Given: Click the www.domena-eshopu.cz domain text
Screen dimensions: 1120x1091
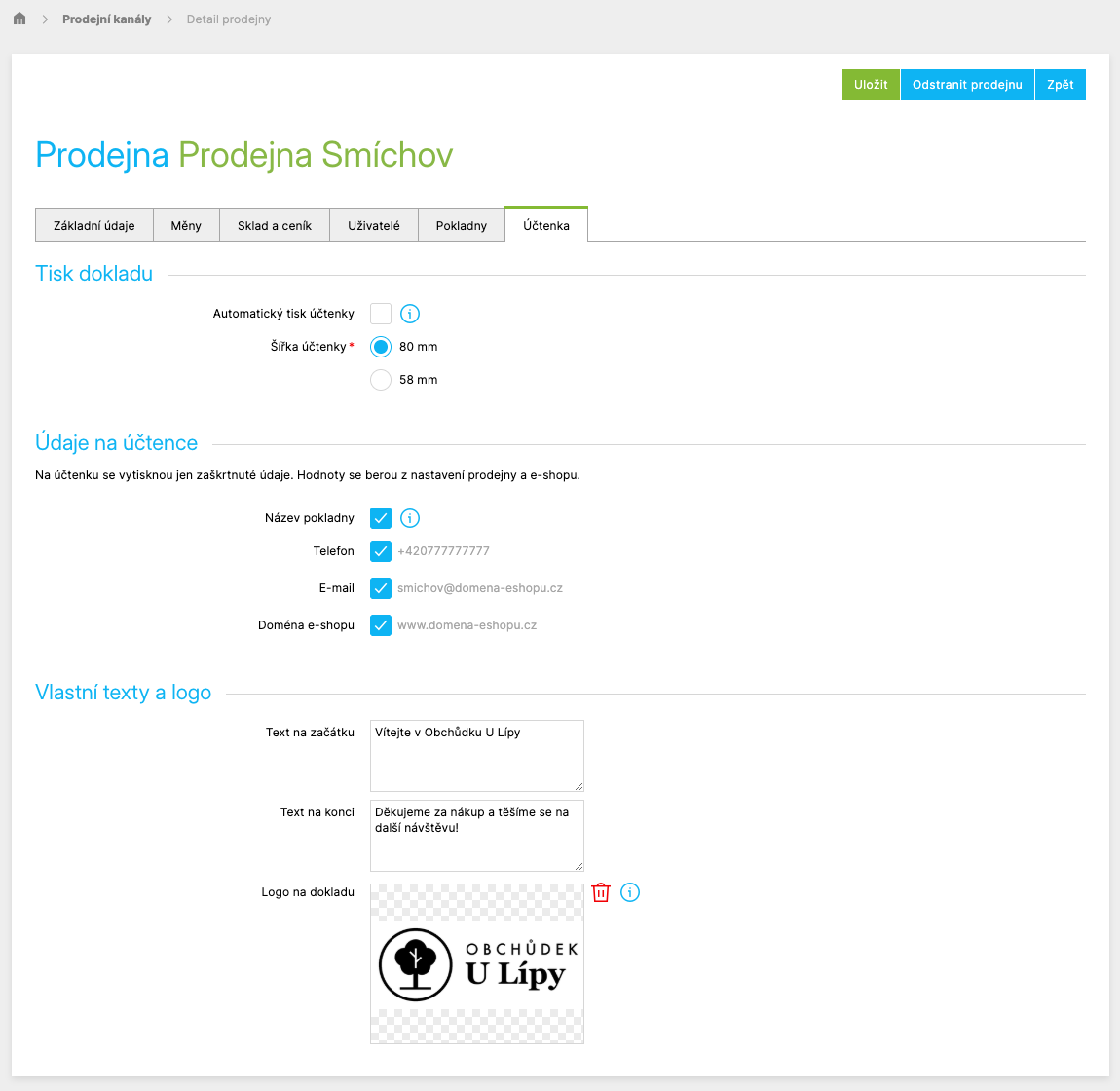Looking at the screenshot, I should tap(467, 625).
